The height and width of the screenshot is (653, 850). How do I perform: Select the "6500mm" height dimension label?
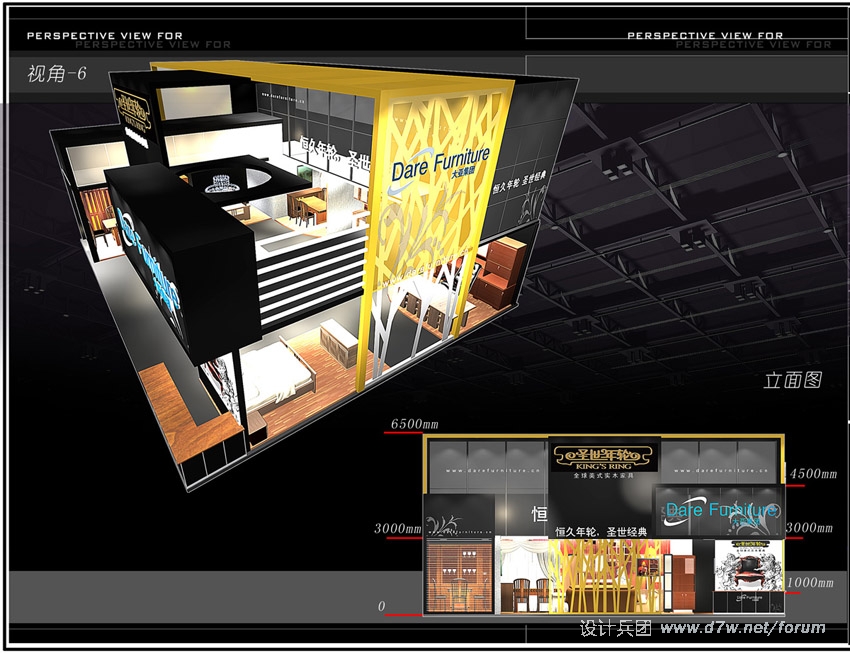(x=415, y=424)
